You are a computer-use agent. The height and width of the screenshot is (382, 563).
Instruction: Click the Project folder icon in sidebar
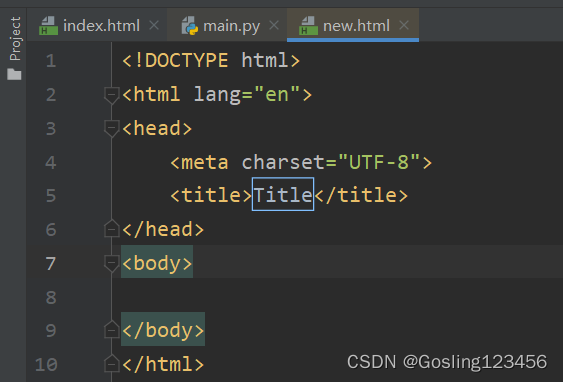pyautogui.click(x=14, y=74)
